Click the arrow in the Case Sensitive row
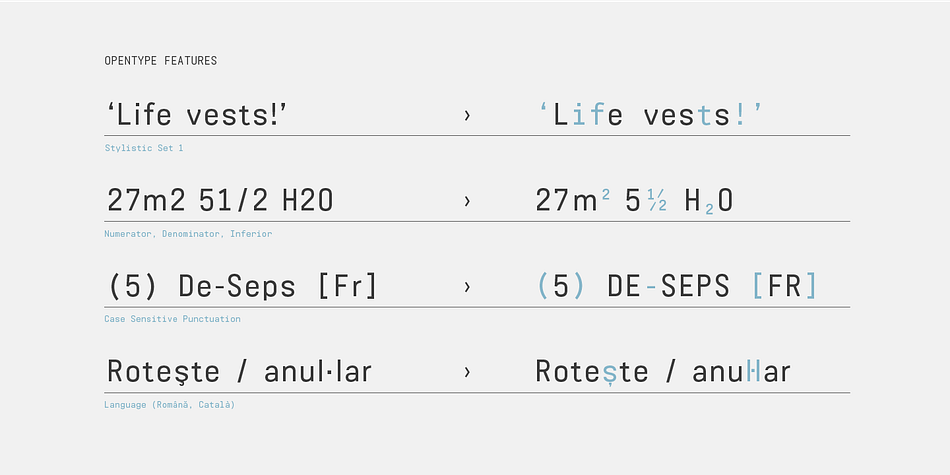950x475 pixels. click(x=467, y=287)
